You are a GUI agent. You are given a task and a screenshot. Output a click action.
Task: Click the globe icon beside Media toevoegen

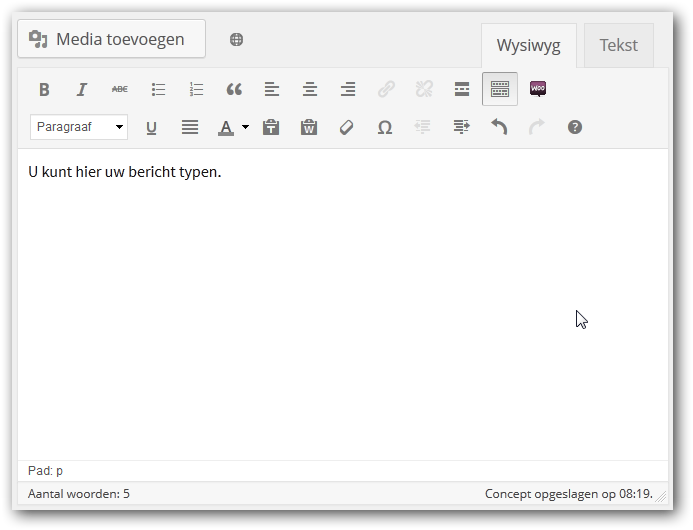(x=236, y=39)
